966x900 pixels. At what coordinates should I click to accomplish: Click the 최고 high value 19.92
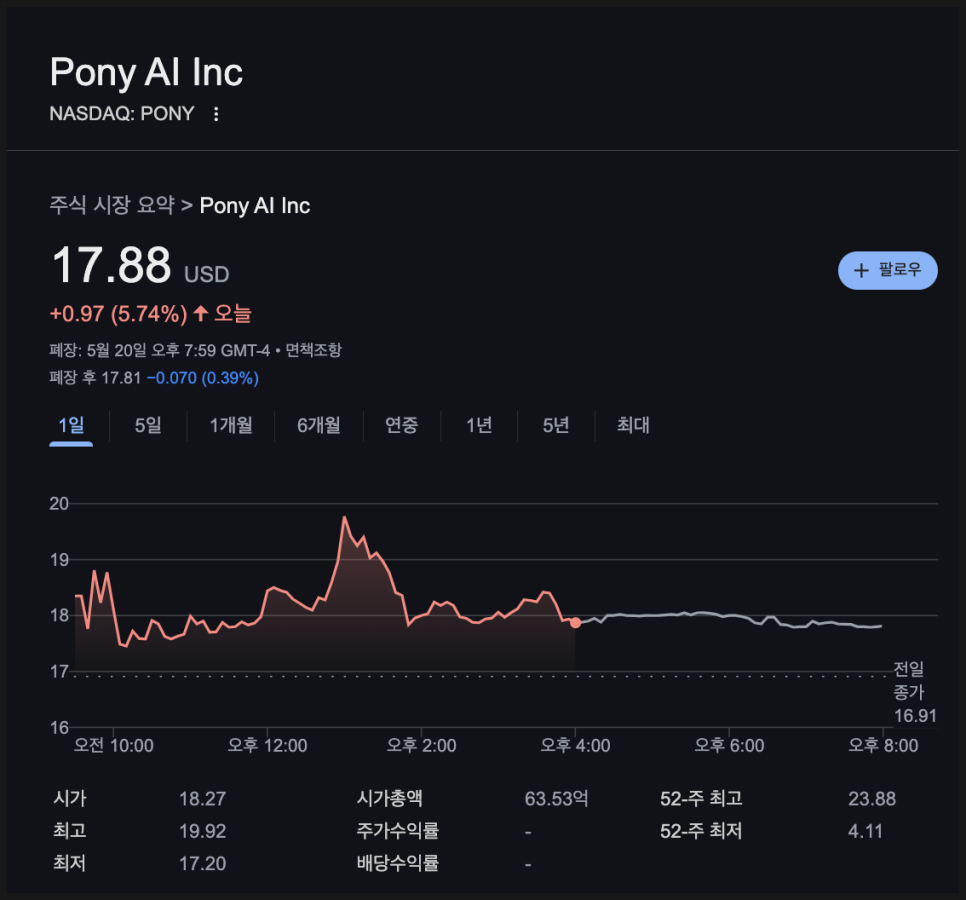point(203,831)
